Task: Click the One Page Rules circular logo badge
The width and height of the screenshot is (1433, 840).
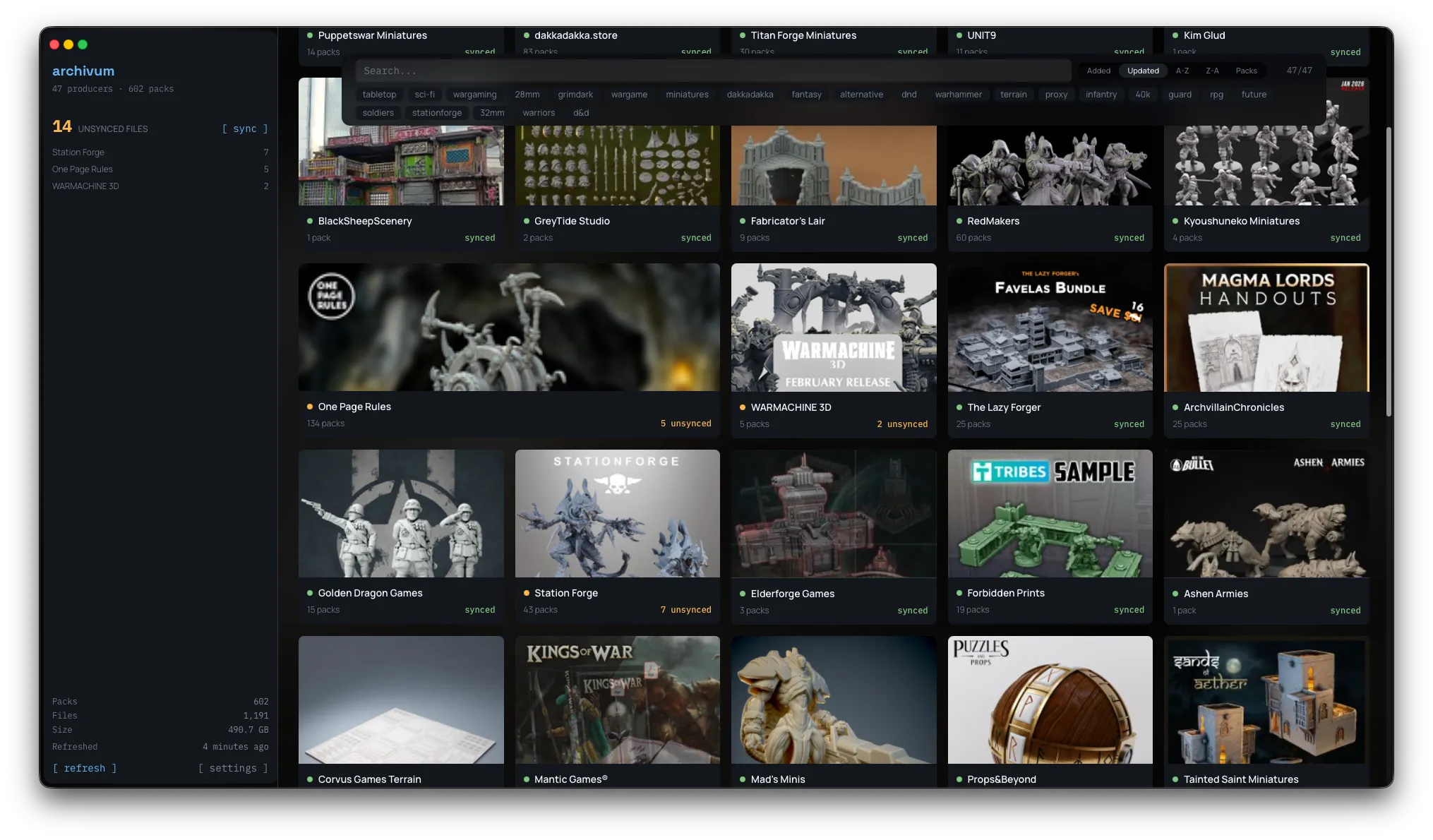Action: pyautogui.click(x=332, y=296)
